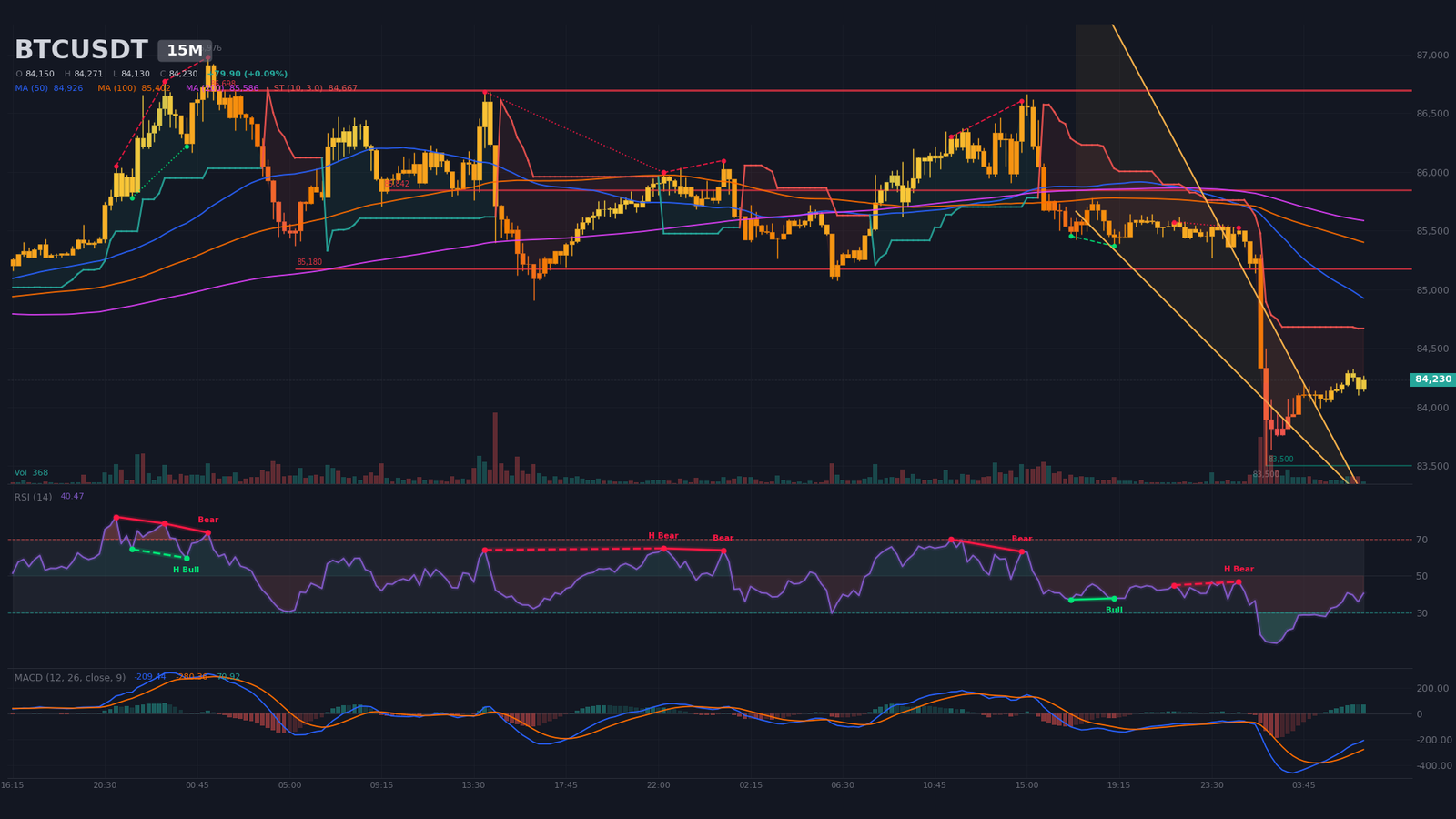1456x819 pixels.
Task: Click the 84,500 price axis label
Action: point(1432,349)
